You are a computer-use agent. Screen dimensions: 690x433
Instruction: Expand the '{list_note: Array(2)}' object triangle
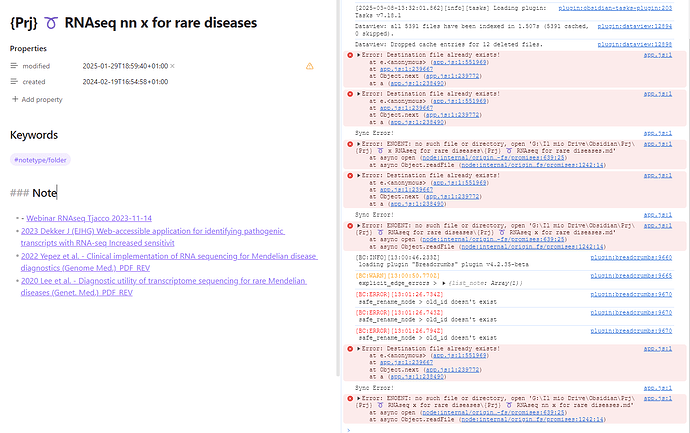click(444, 283)
